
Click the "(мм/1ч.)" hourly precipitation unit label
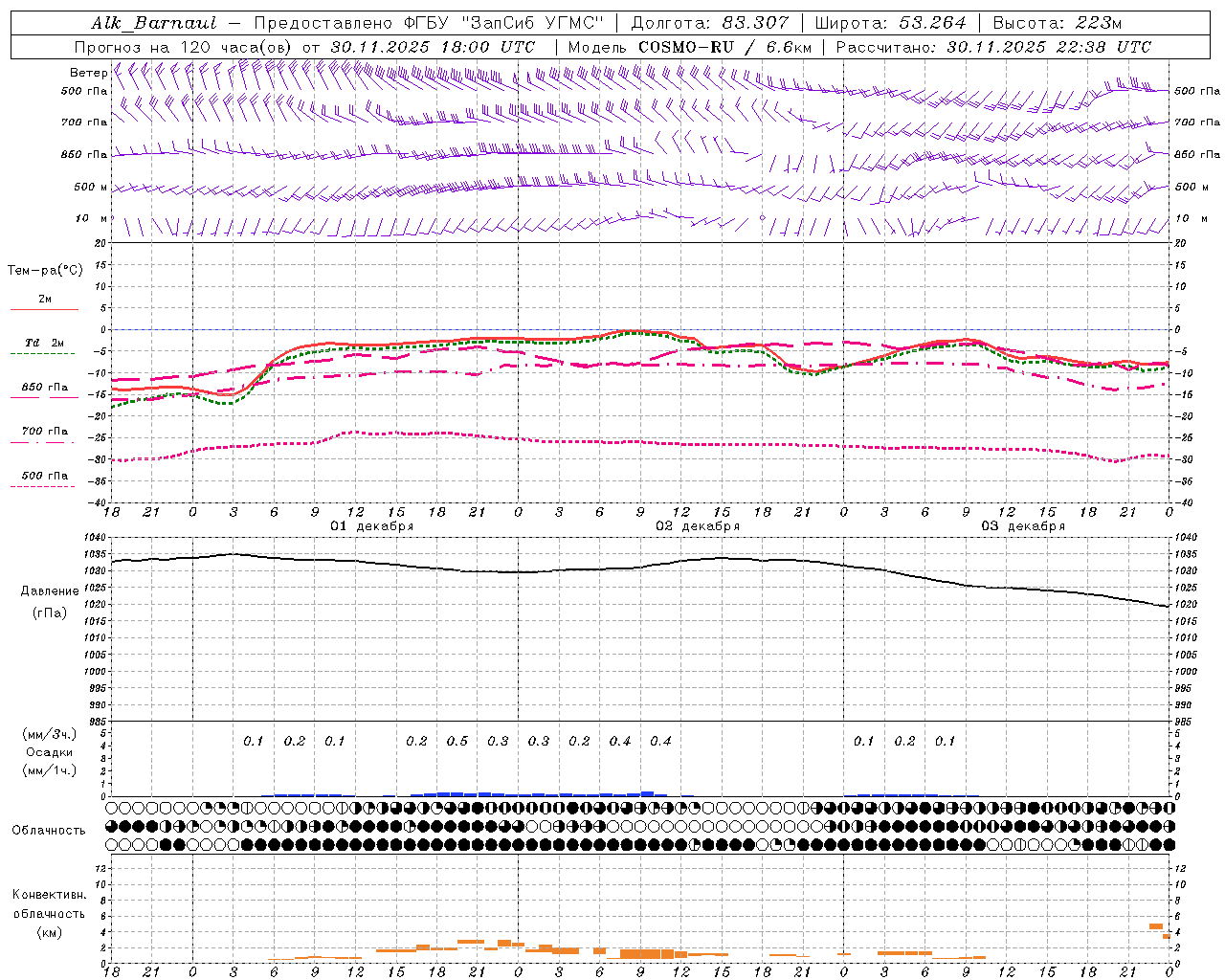(x=49, y=770)
